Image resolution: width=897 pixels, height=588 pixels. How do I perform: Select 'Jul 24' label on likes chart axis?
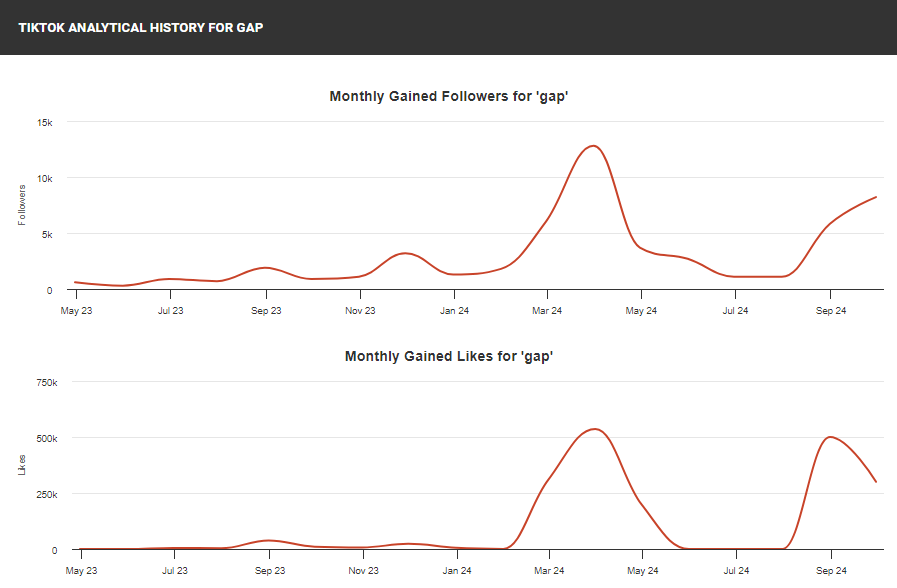(736, 570)
